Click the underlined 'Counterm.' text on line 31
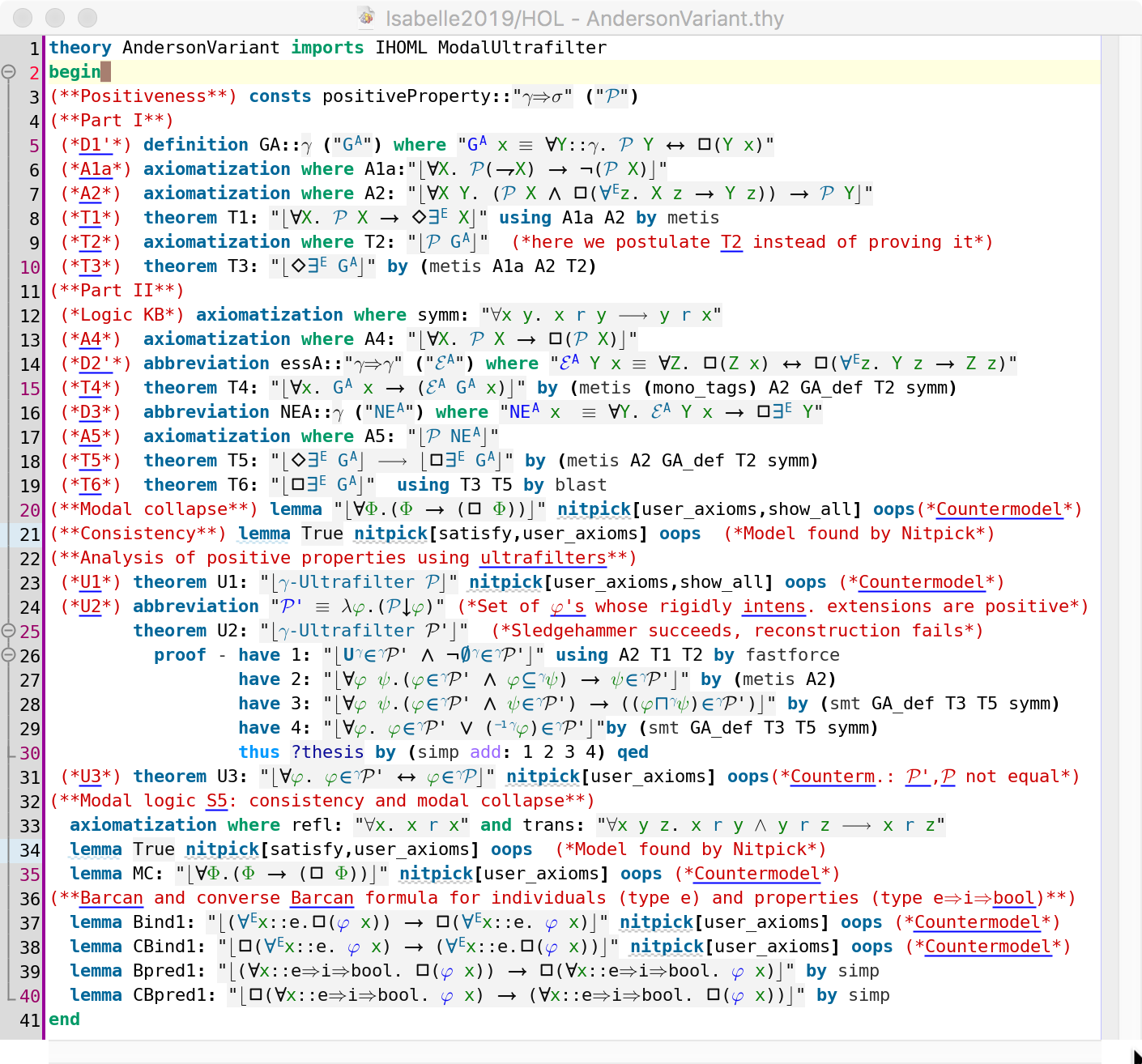1142x1064 pixels. pyautogui.click(x=837, y=777)
